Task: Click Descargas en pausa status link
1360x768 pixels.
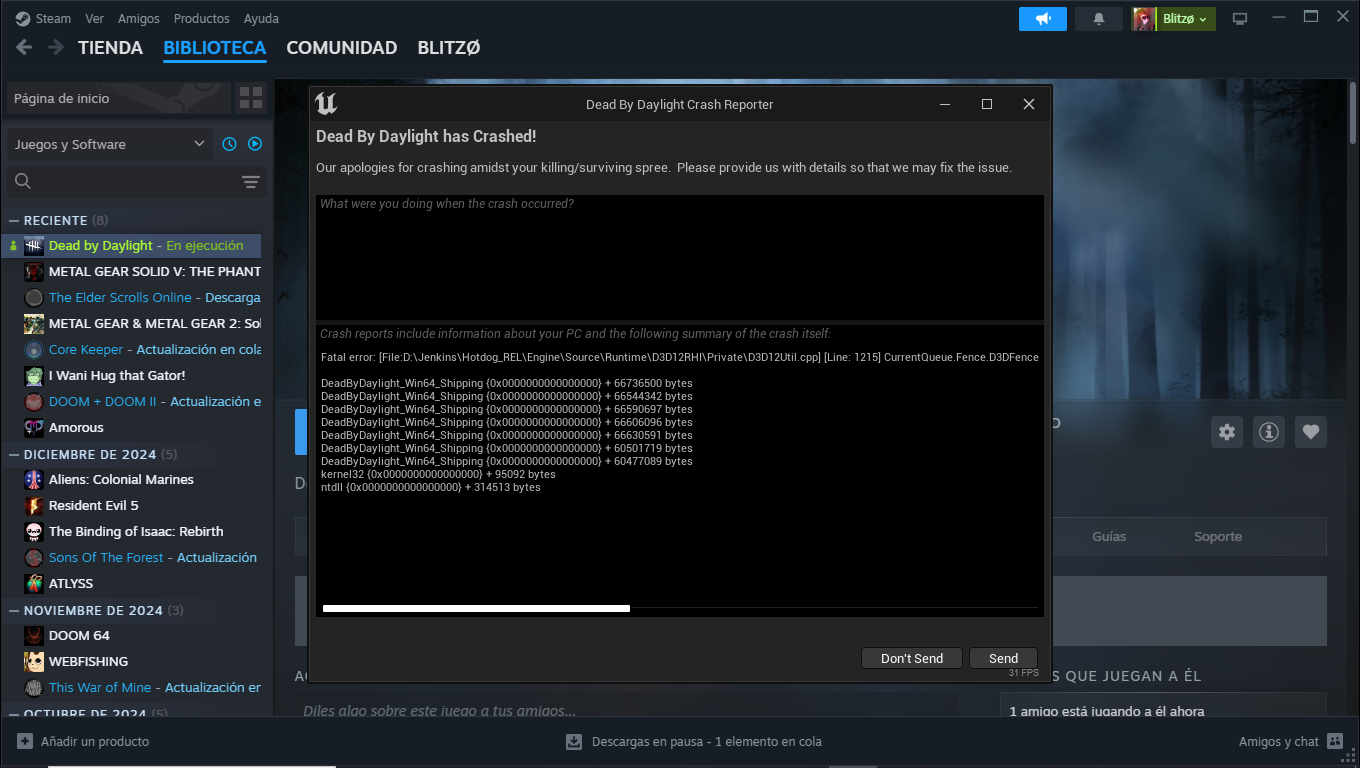Action: click(x=707, y=741)
